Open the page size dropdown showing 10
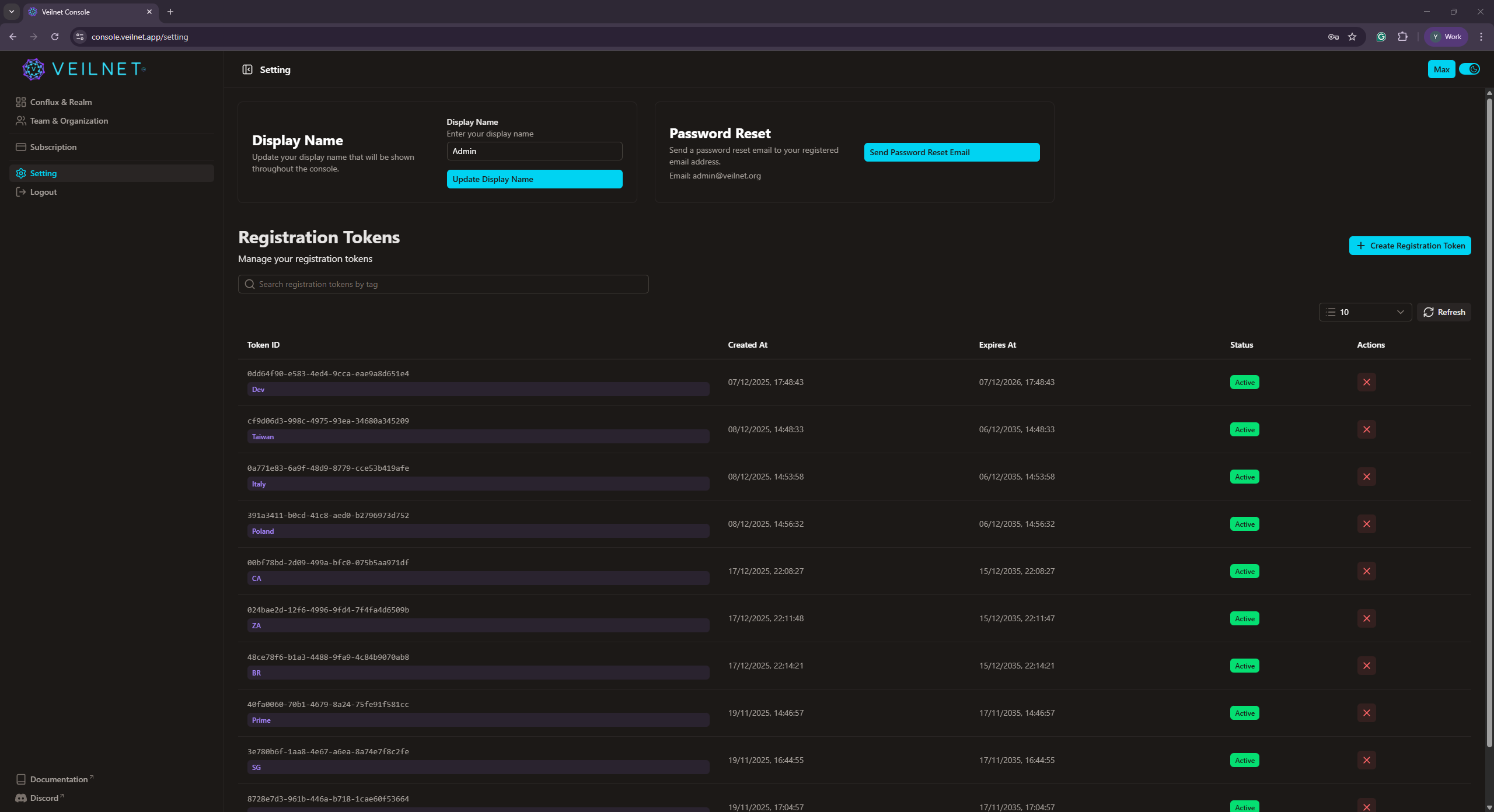 1366,311
